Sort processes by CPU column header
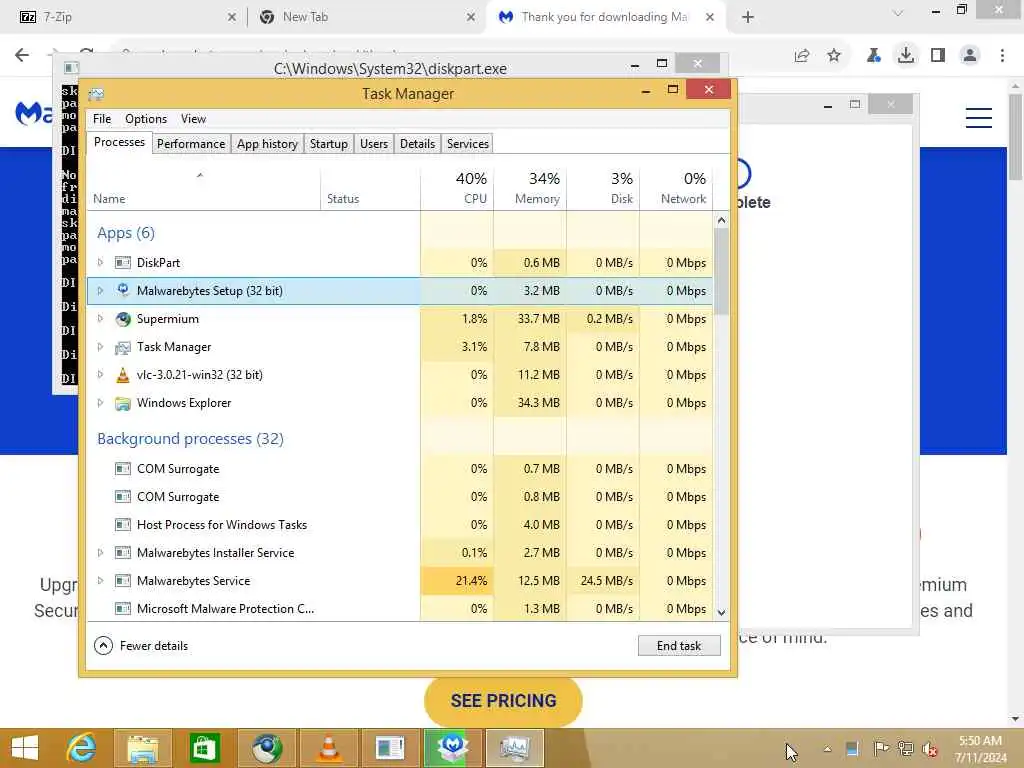 tap(457, 187)
